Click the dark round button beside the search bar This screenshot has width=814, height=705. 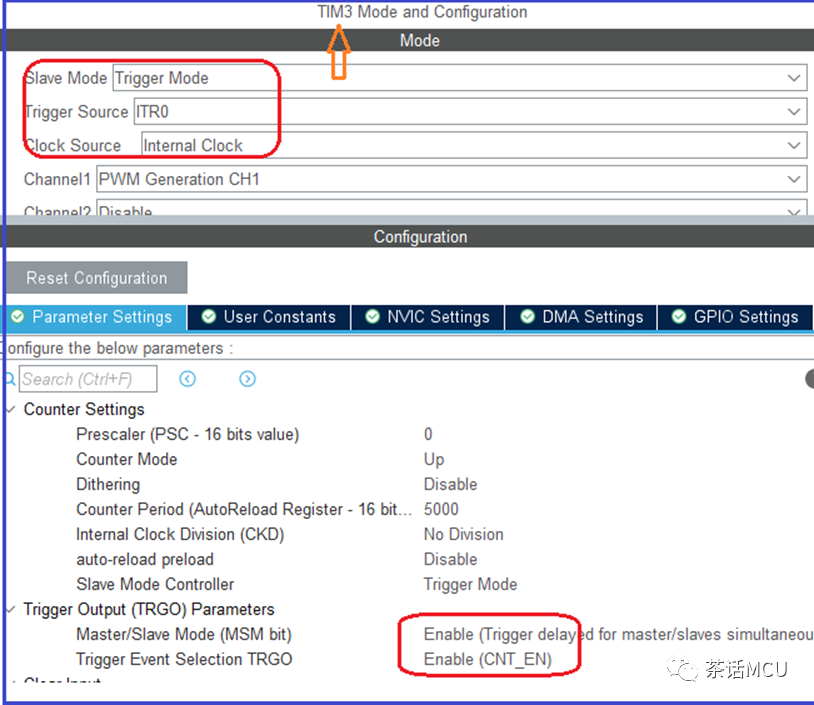[809, 379]
